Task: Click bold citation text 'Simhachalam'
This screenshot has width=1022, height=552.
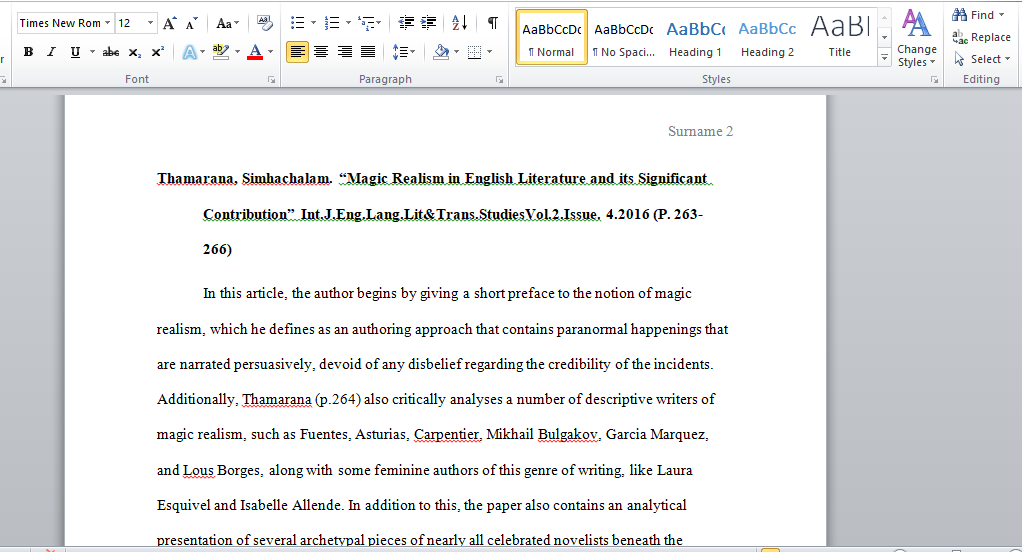Action: click(286, 179)
